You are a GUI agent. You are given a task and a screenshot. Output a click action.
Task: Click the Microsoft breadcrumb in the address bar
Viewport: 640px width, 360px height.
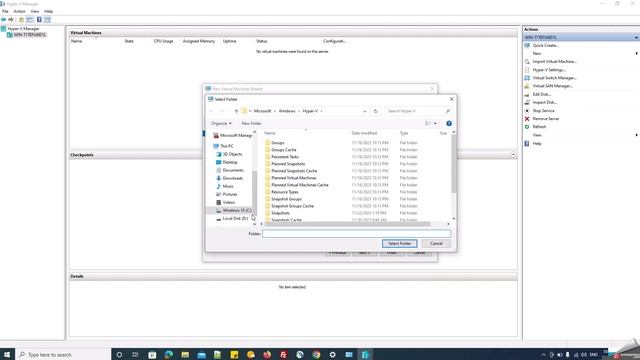click(x=262, y=111)
